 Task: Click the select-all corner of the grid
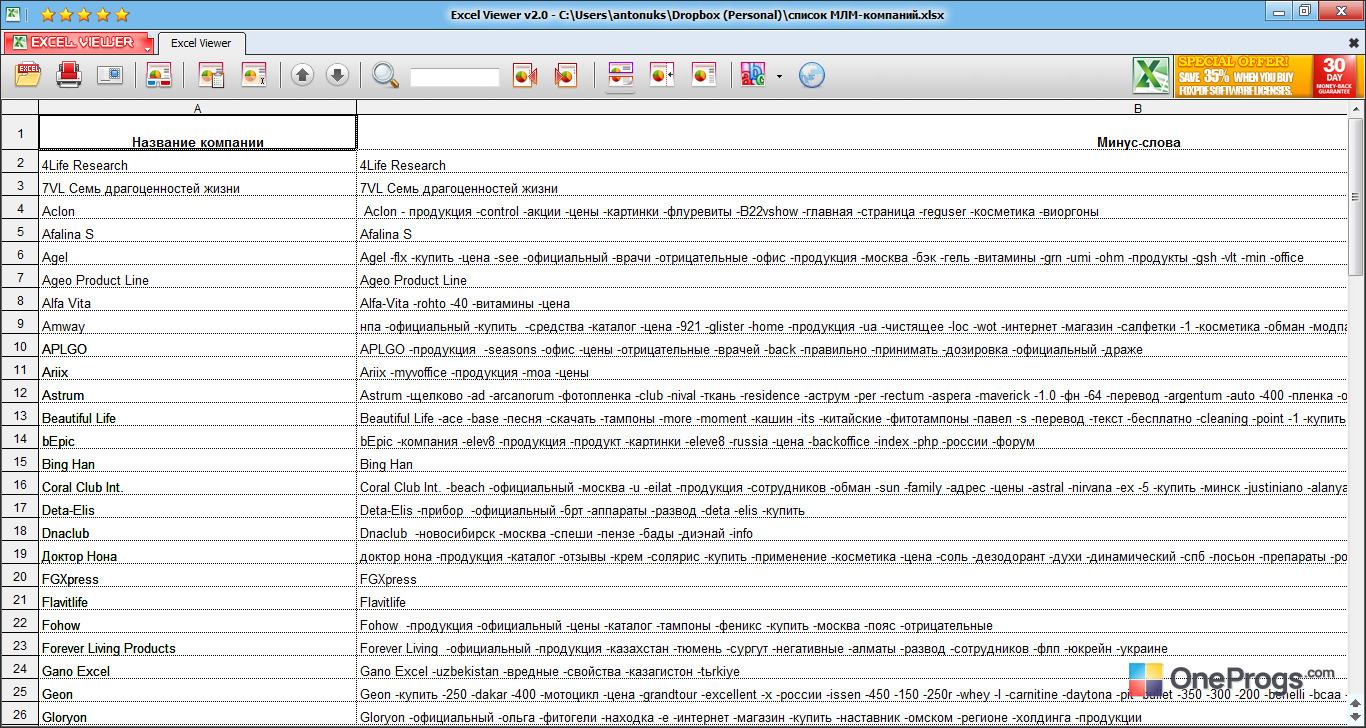[x=20, y=107]
